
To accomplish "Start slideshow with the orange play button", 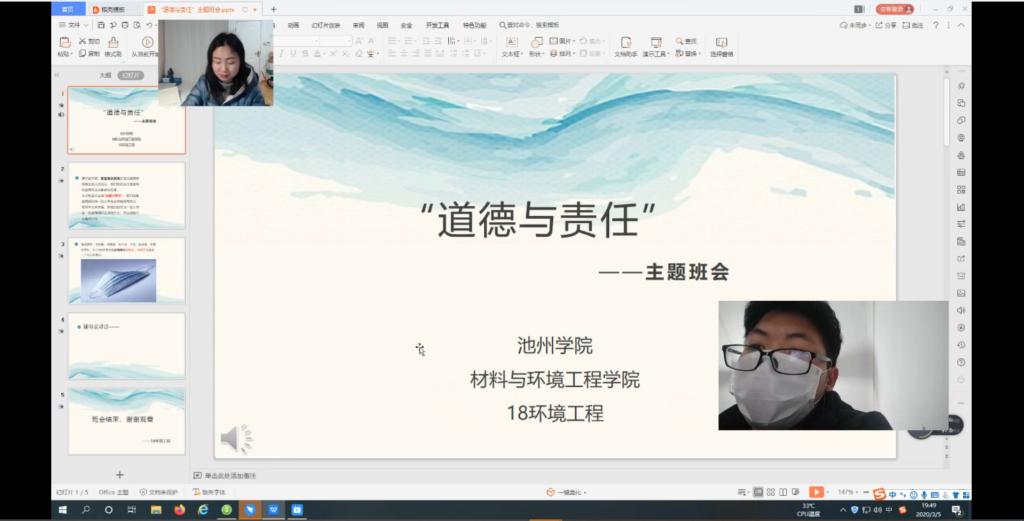I will (x=816, y=492).
